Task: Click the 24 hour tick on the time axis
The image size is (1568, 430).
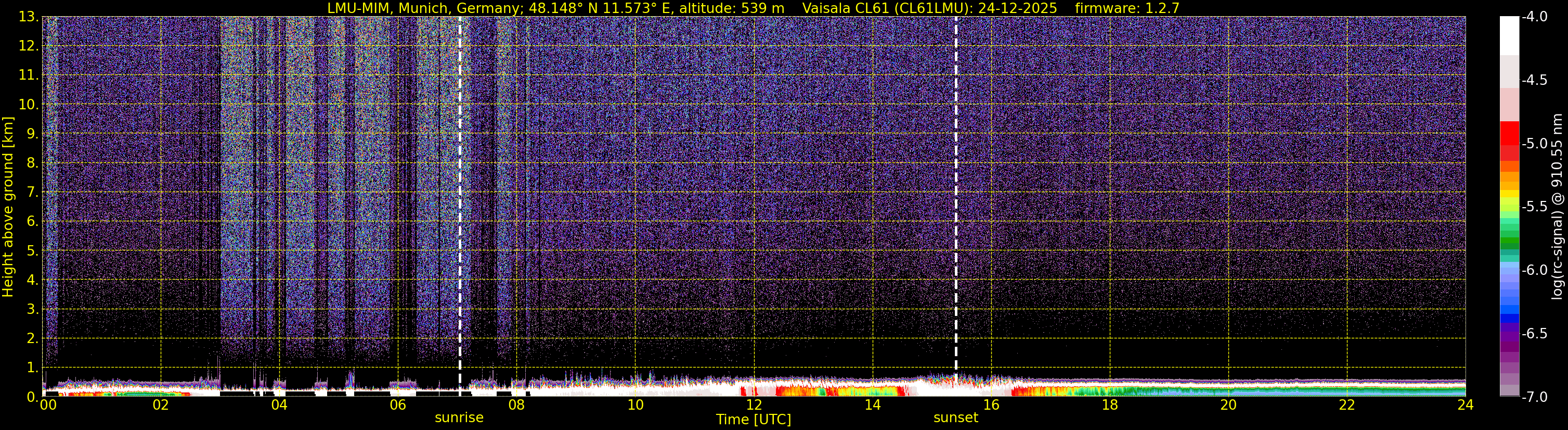Action: 1465,405
